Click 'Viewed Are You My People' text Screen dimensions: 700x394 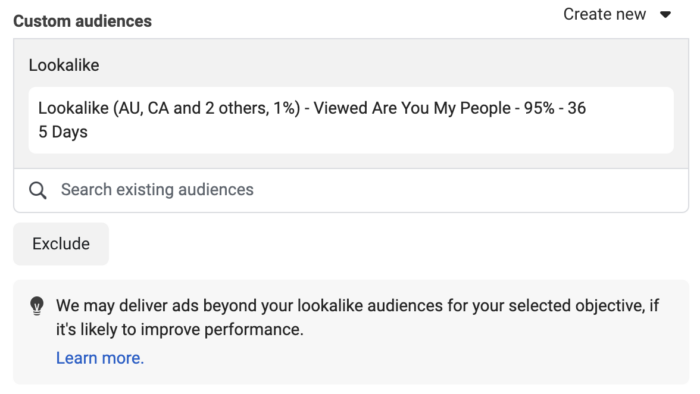point(412,108)
